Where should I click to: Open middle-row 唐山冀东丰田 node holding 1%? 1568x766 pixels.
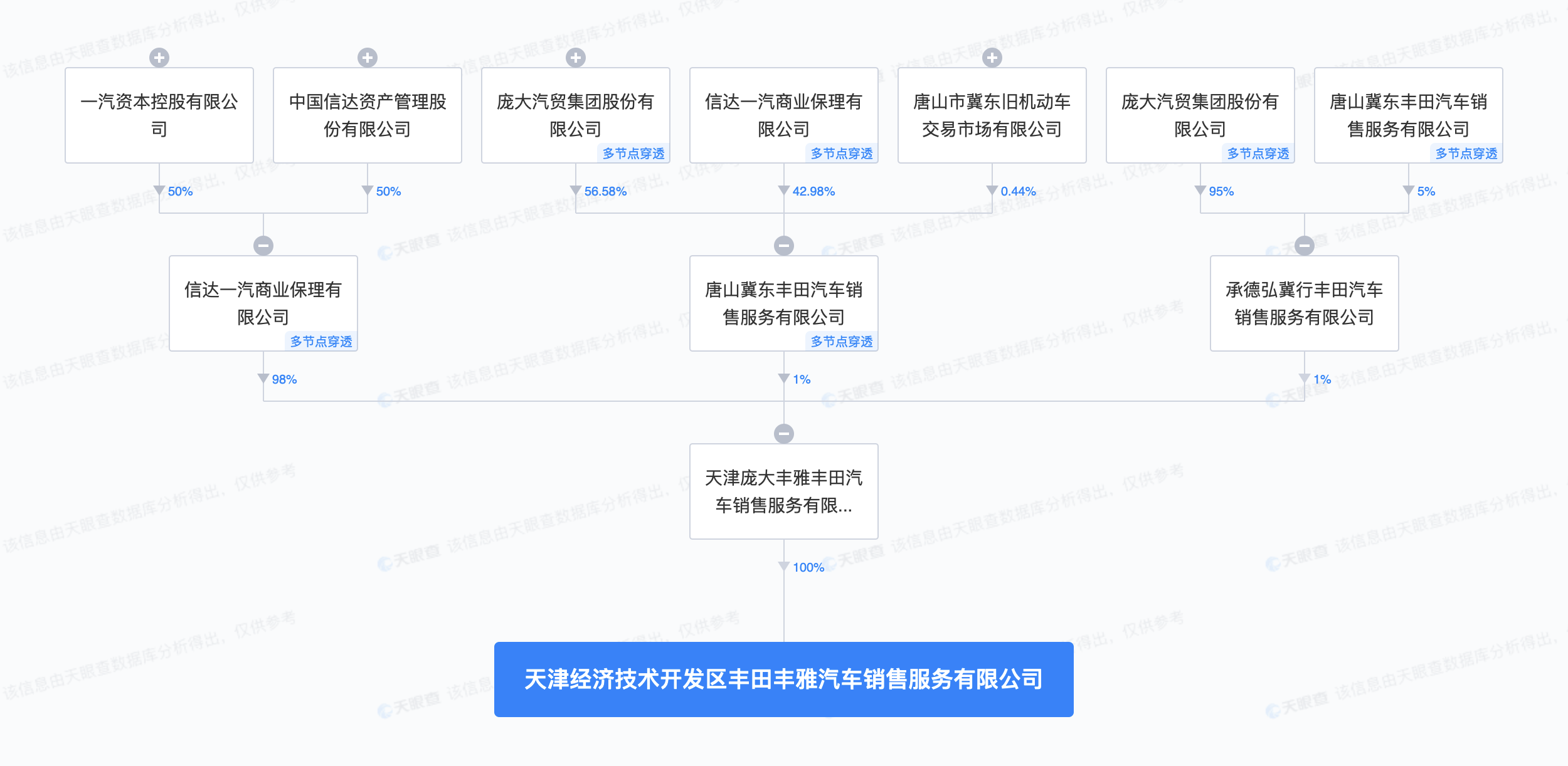pos(784,303)
